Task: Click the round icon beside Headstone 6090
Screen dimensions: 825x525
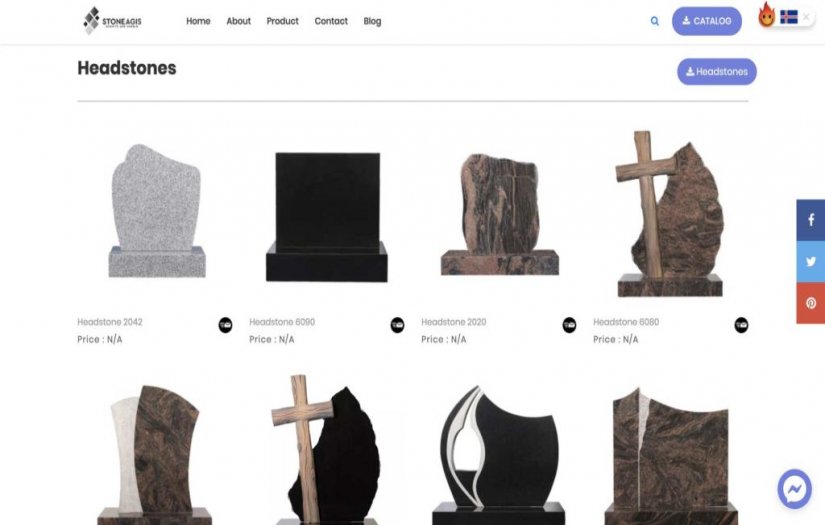Action: click(x=397, y=325)
